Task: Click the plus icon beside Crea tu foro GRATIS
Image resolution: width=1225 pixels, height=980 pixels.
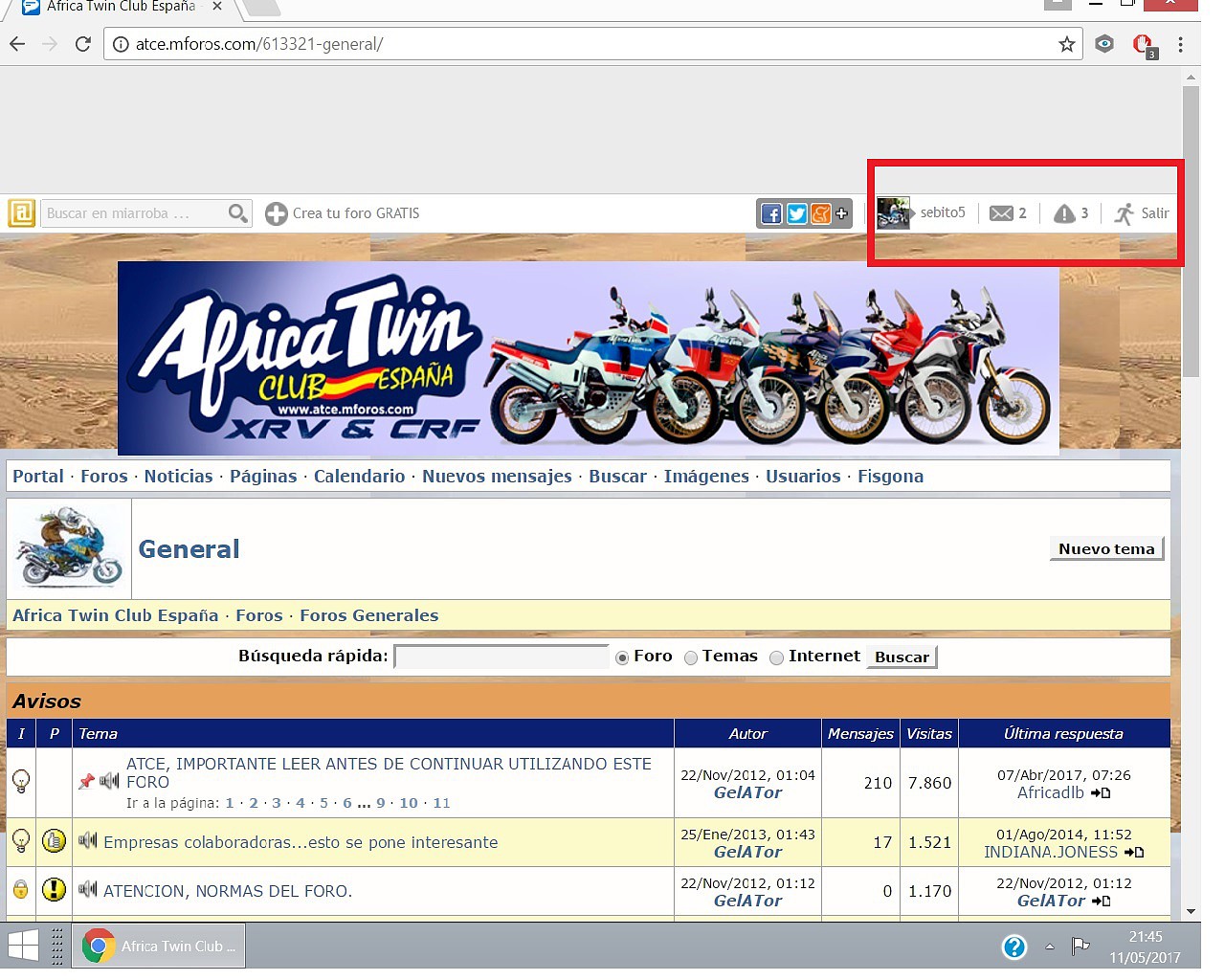Action: (x=277, y=213)
